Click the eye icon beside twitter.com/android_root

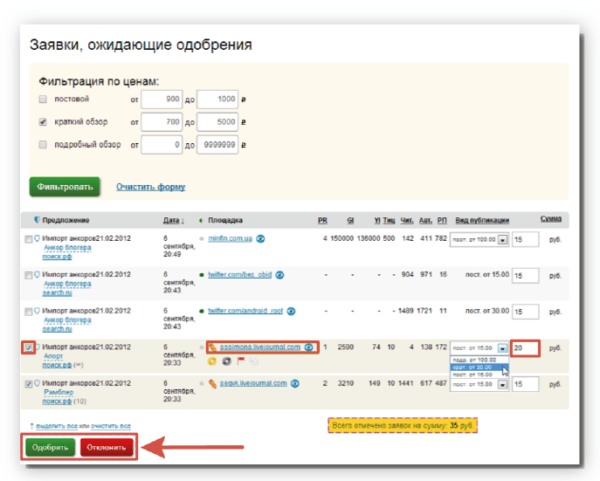[291, 311]
